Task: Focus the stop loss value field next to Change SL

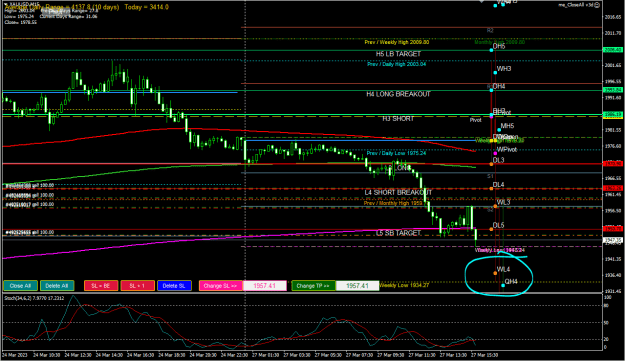Action: click(265, 286)
